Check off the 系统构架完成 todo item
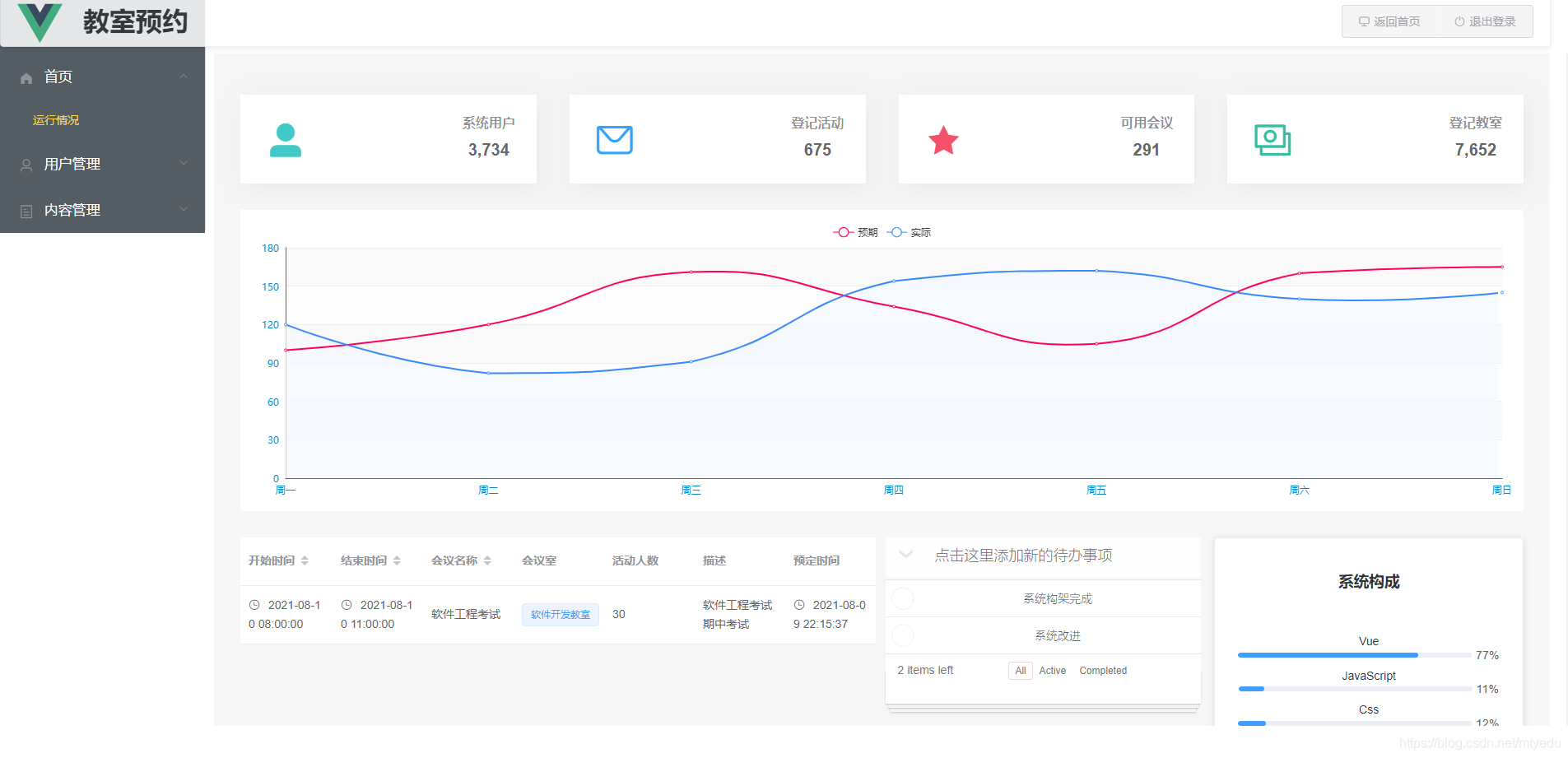The height and width of the screenshot is (758, 1568). pyautogui.click(x=903, y=598)
